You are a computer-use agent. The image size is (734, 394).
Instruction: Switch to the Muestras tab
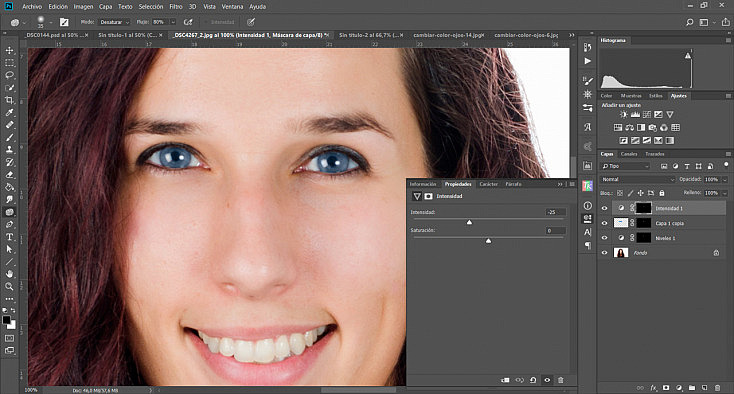631,95
